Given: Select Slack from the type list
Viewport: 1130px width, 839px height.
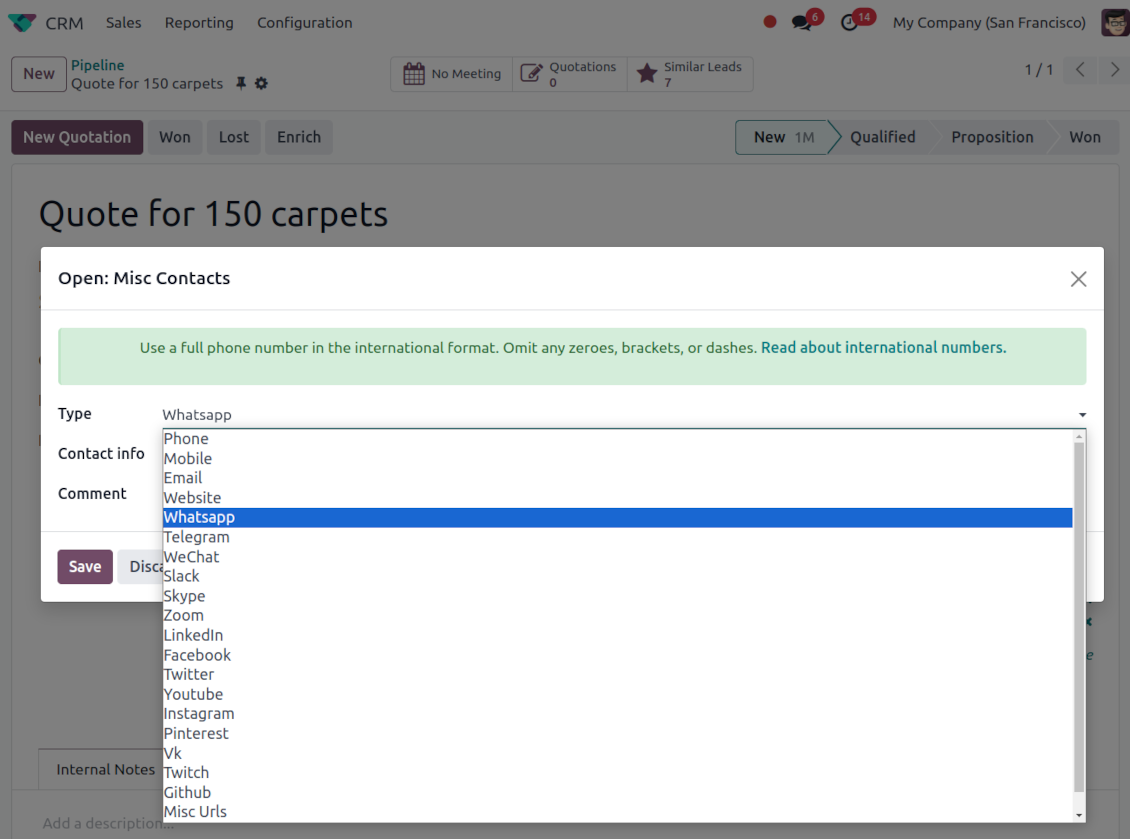Looking at the screenshot, I should point(618,577).
